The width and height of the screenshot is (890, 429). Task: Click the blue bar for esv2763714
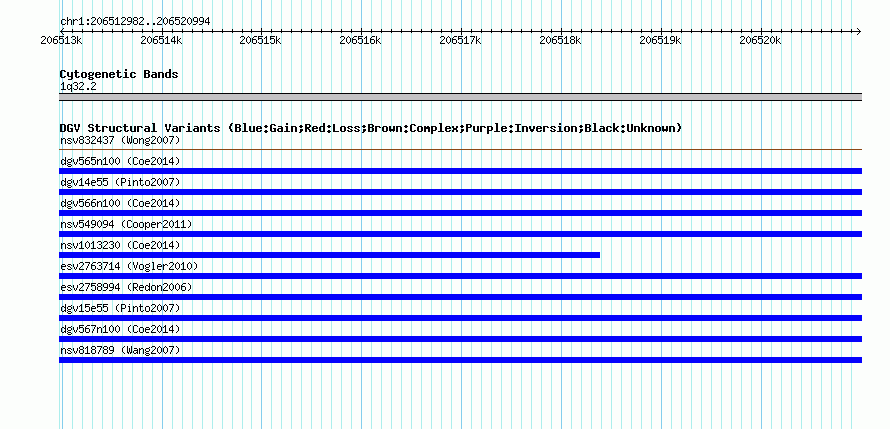[x=460, y=276]
